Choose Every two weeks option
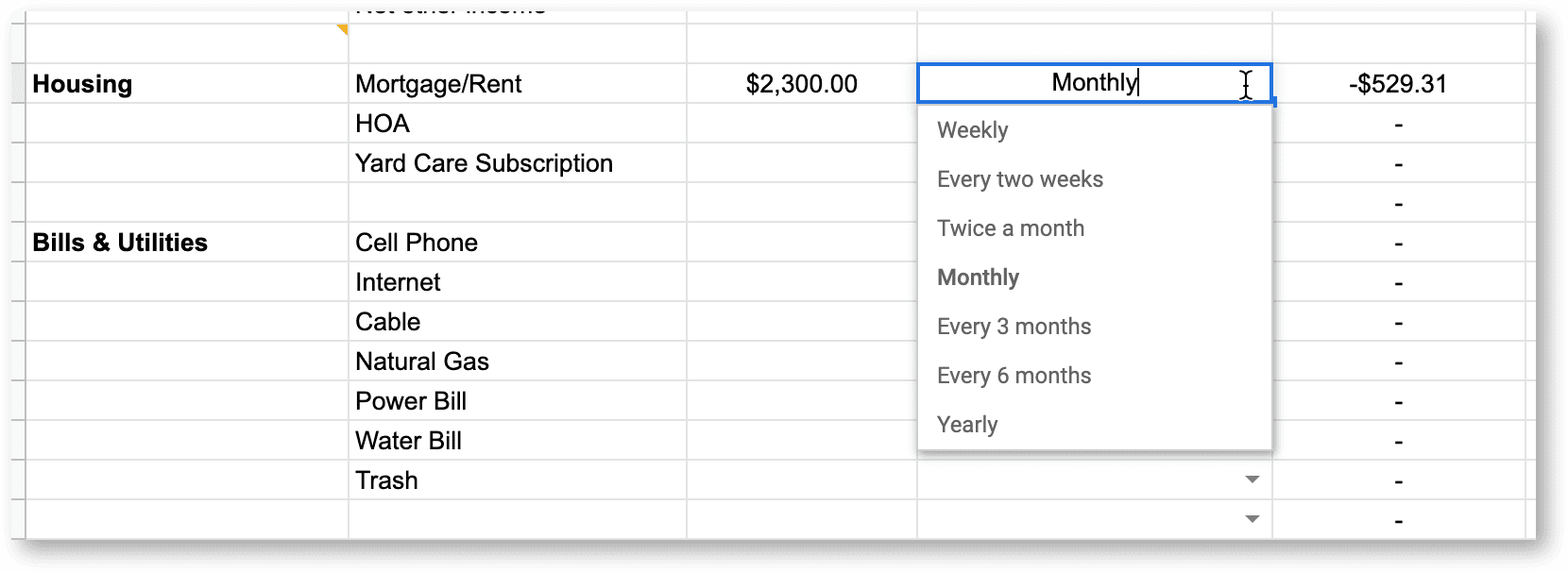 [1094, 179]
